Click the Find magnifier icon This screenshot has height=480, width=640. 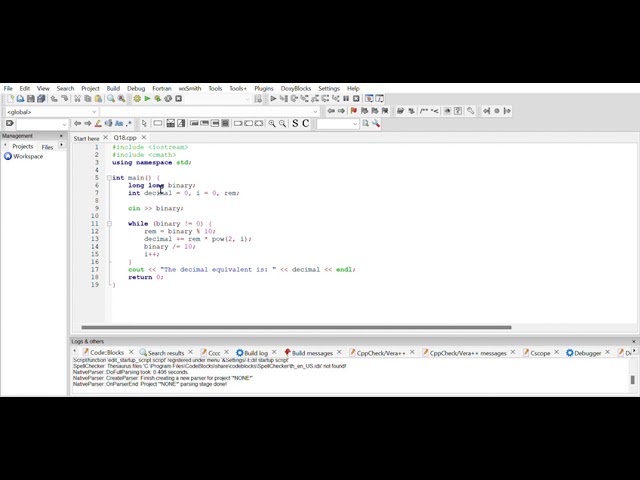(x=111, y=99)
